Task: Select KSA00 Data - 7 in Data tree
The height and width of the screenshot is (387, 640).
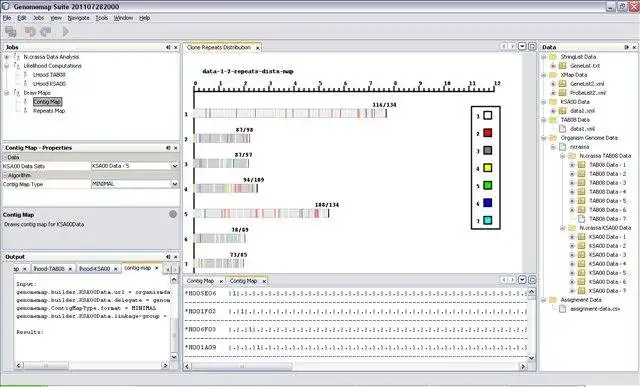Action: coord(607,291)
